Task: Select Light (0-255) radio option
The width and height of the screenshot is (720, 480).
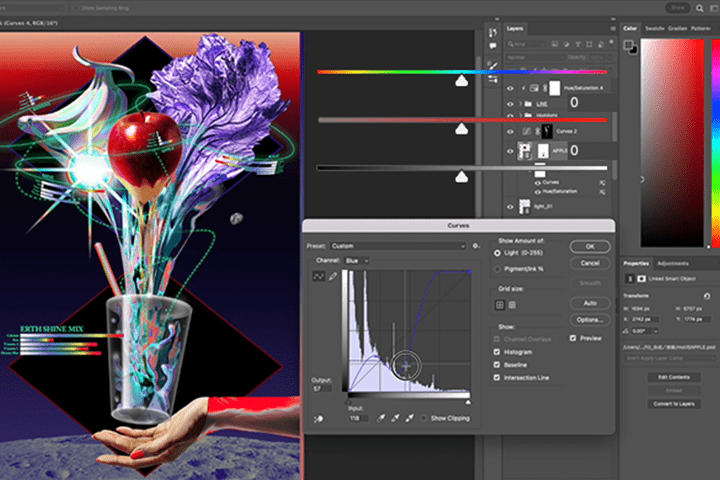Action: click(x=497, y=253)
